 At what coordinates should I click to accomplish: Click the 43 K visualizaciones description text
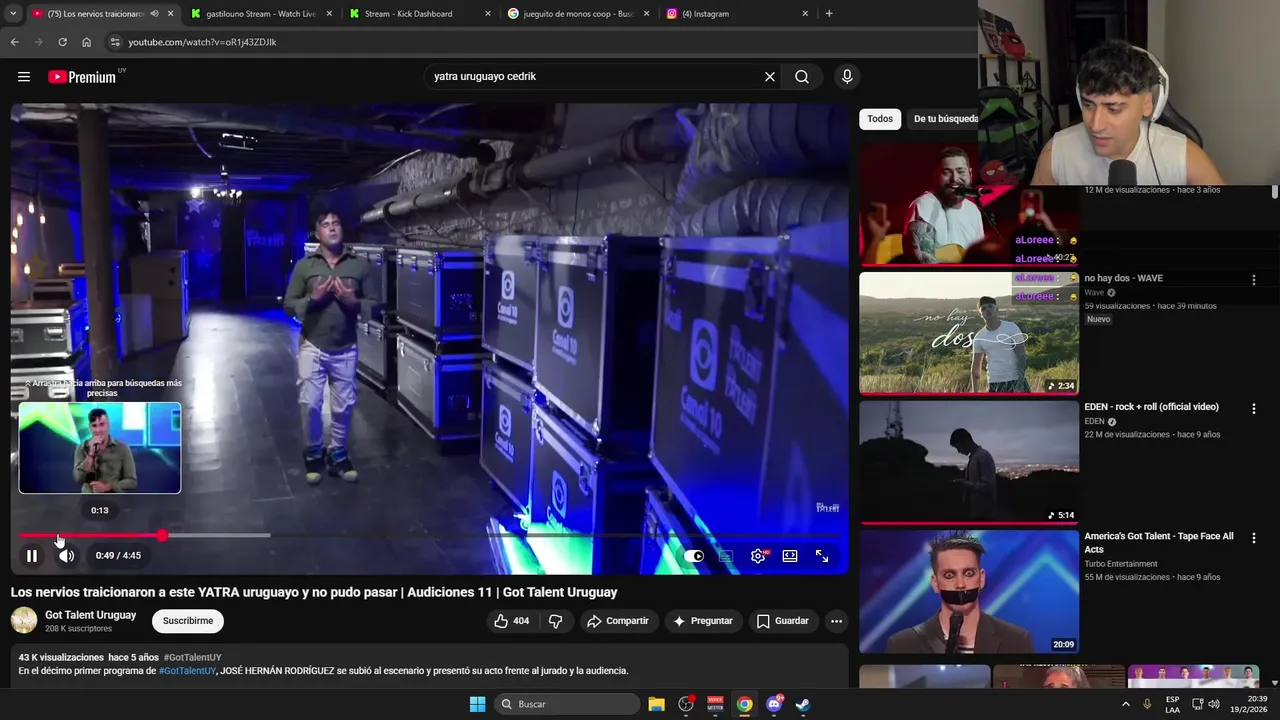[x=61, y=658]
